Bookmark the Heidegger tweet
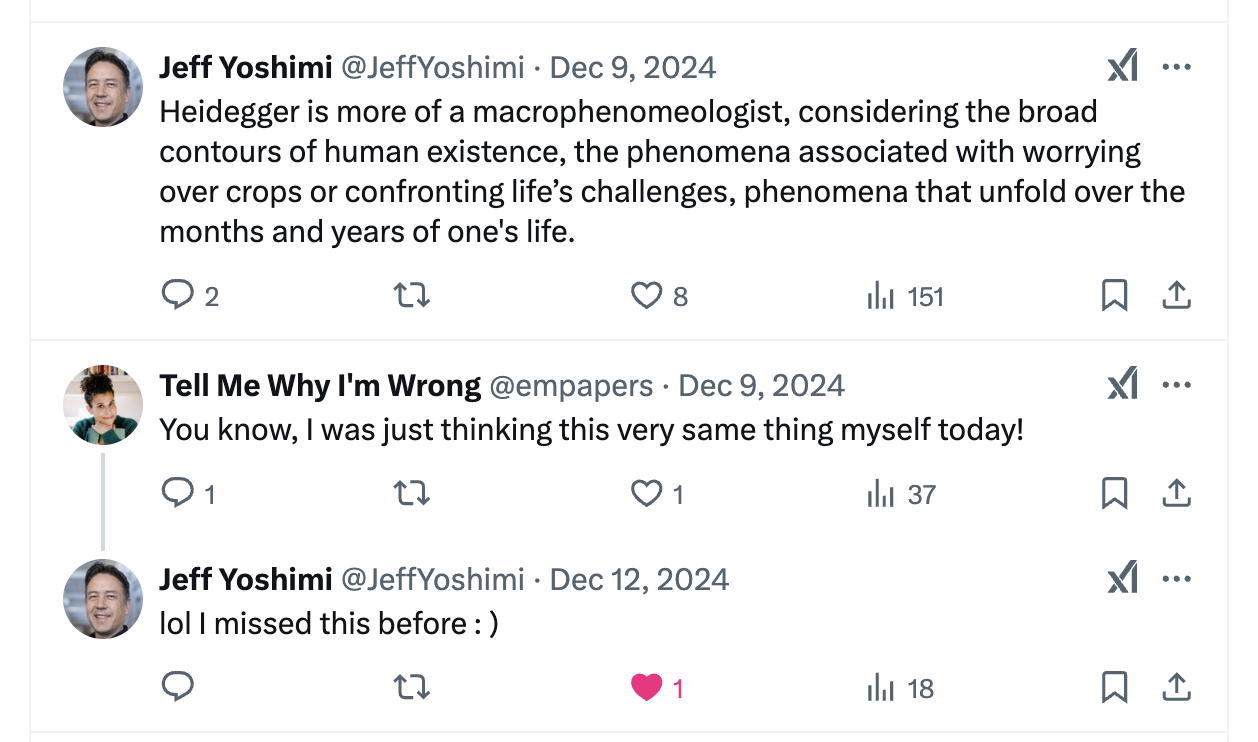 [x=1114, y=296]
